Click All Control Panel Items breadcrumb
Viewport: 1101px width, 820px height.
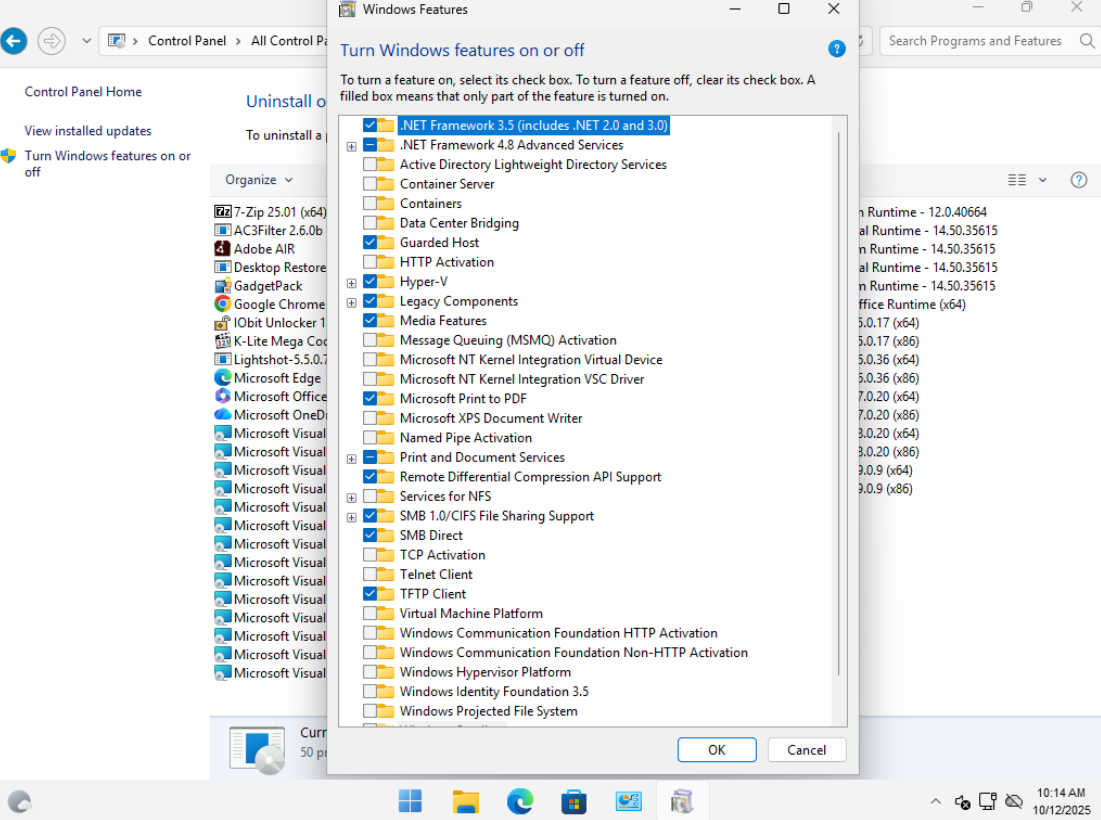pos(289,41)
